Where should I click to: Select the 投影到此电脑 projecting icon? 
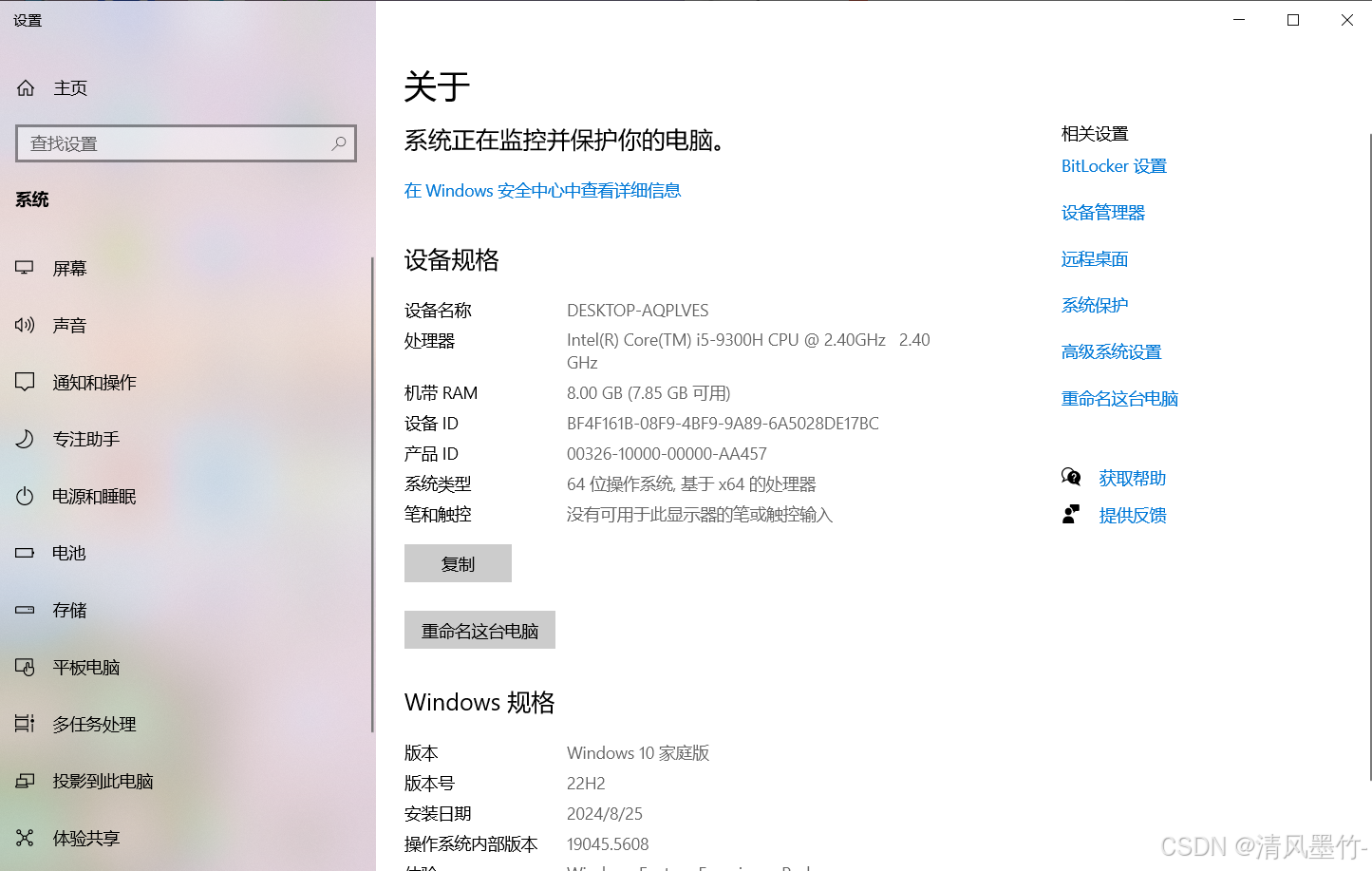(25, 781)
